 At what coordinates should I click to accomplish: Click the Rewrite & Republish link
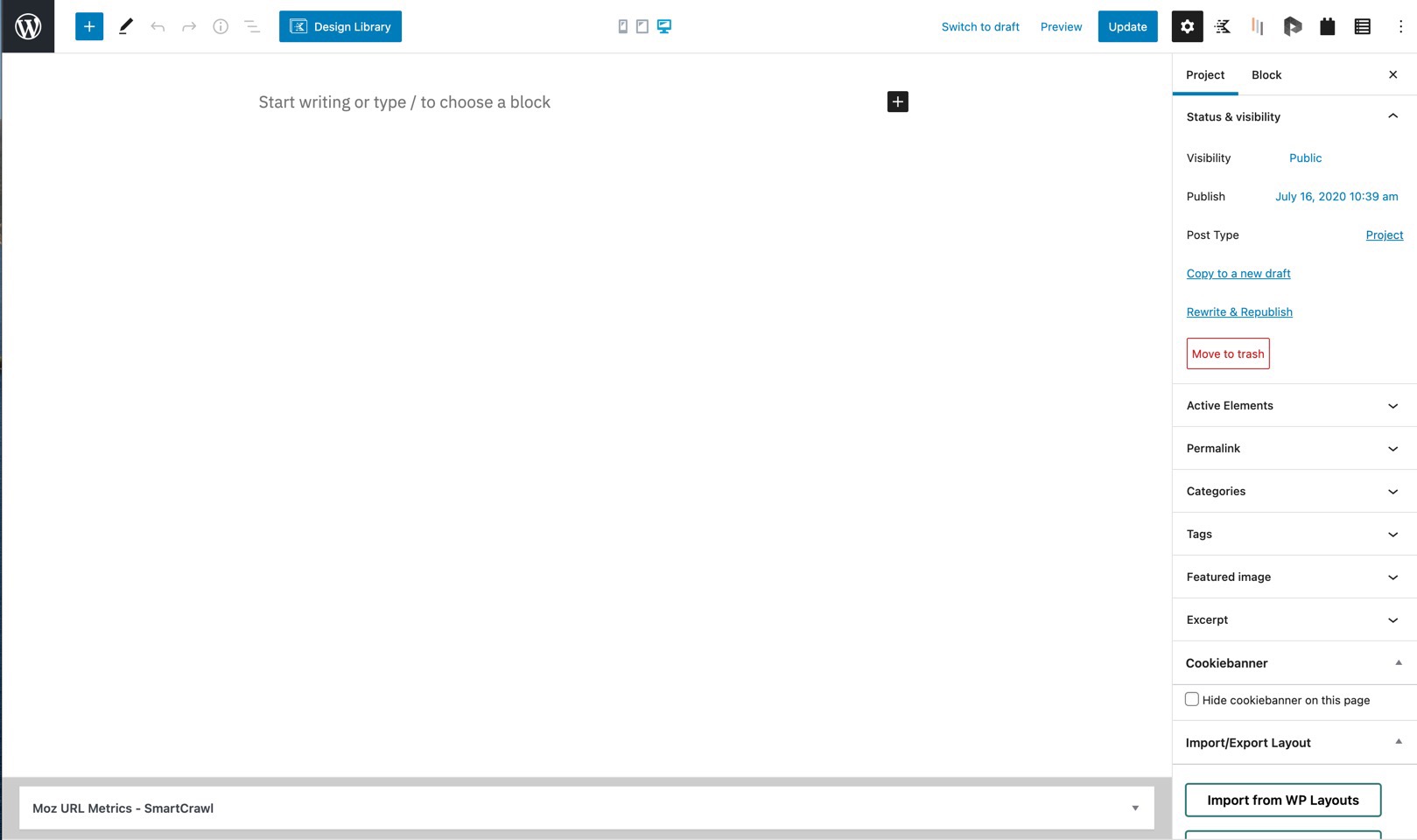click(x=1239, y=311)
